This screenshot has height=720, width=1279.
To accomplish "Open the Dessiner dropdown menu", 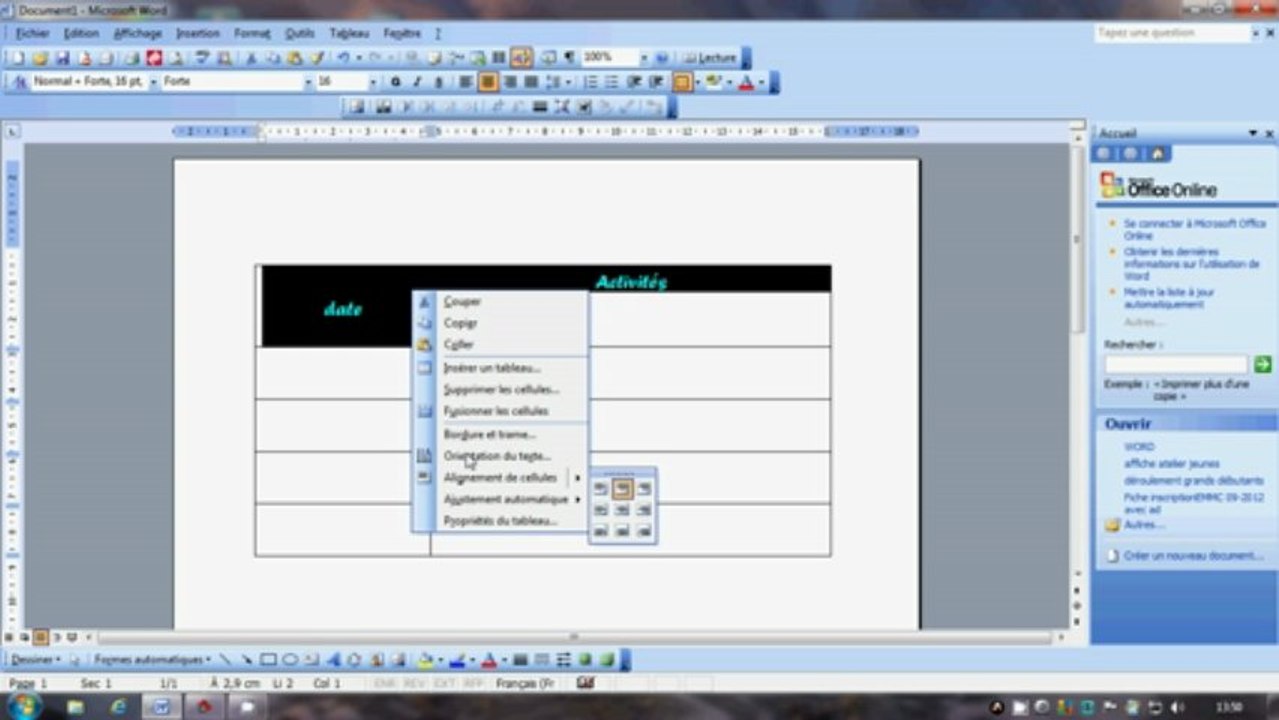I will tap(35, 660).
